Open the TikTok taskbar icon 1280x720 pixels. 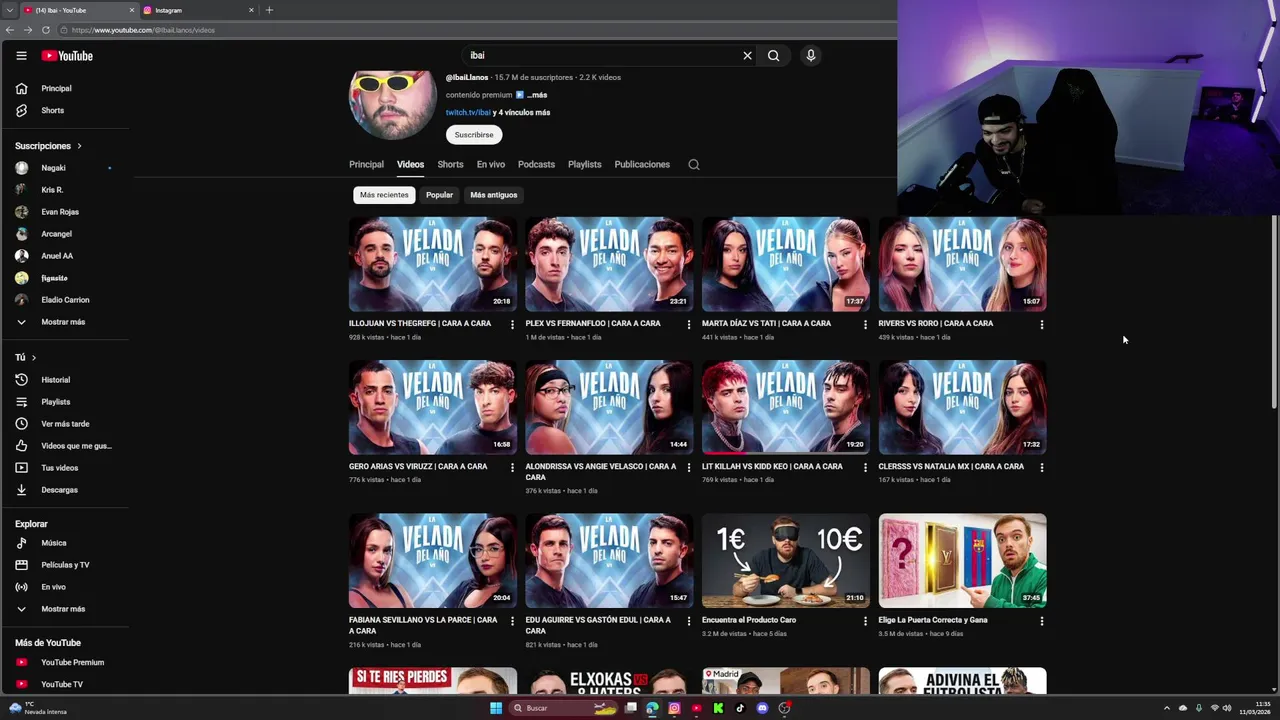740,708
